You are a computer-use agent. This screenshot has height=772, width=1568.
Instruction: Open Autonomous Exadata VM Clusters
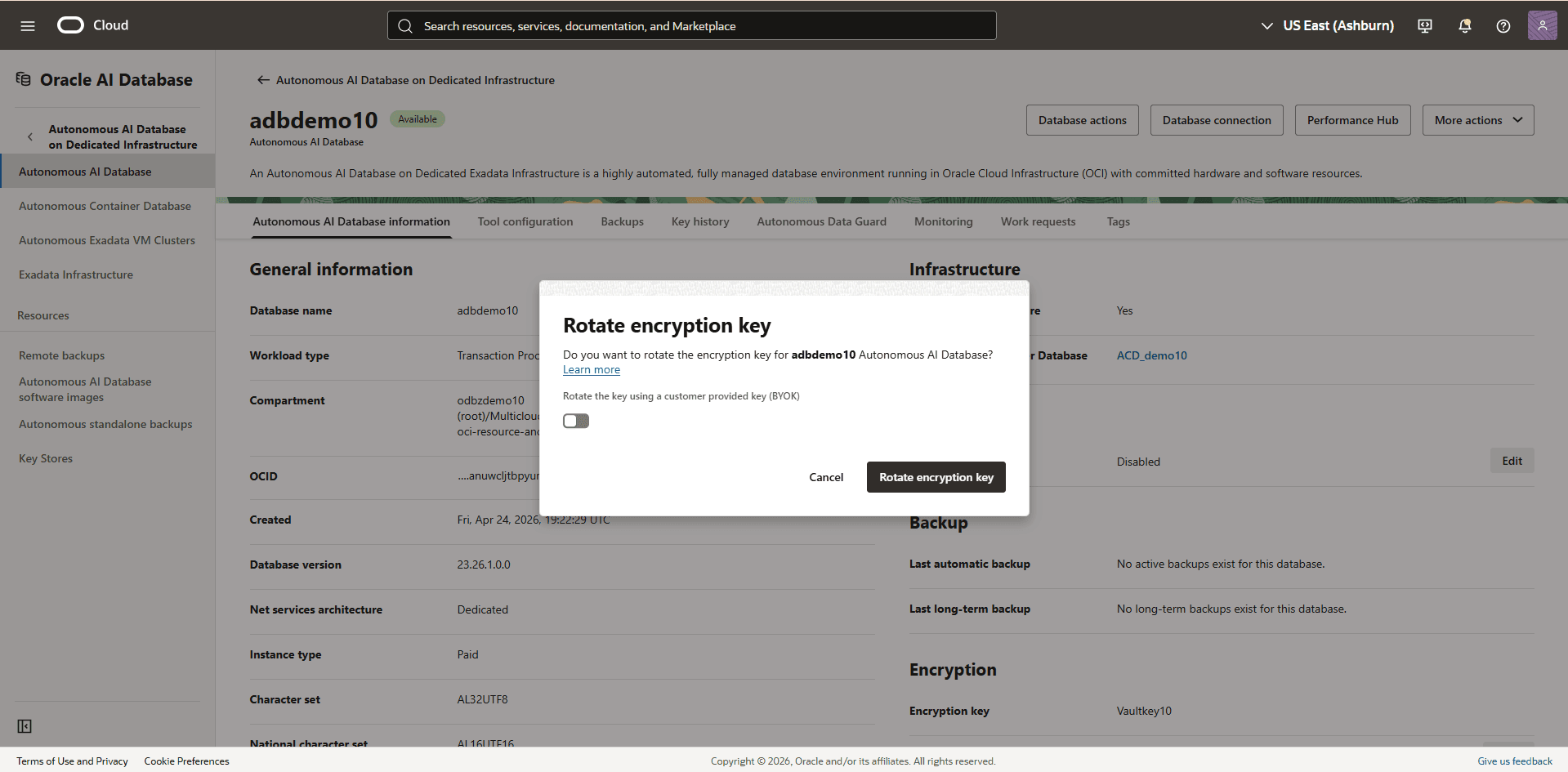(x=107, y=240)
